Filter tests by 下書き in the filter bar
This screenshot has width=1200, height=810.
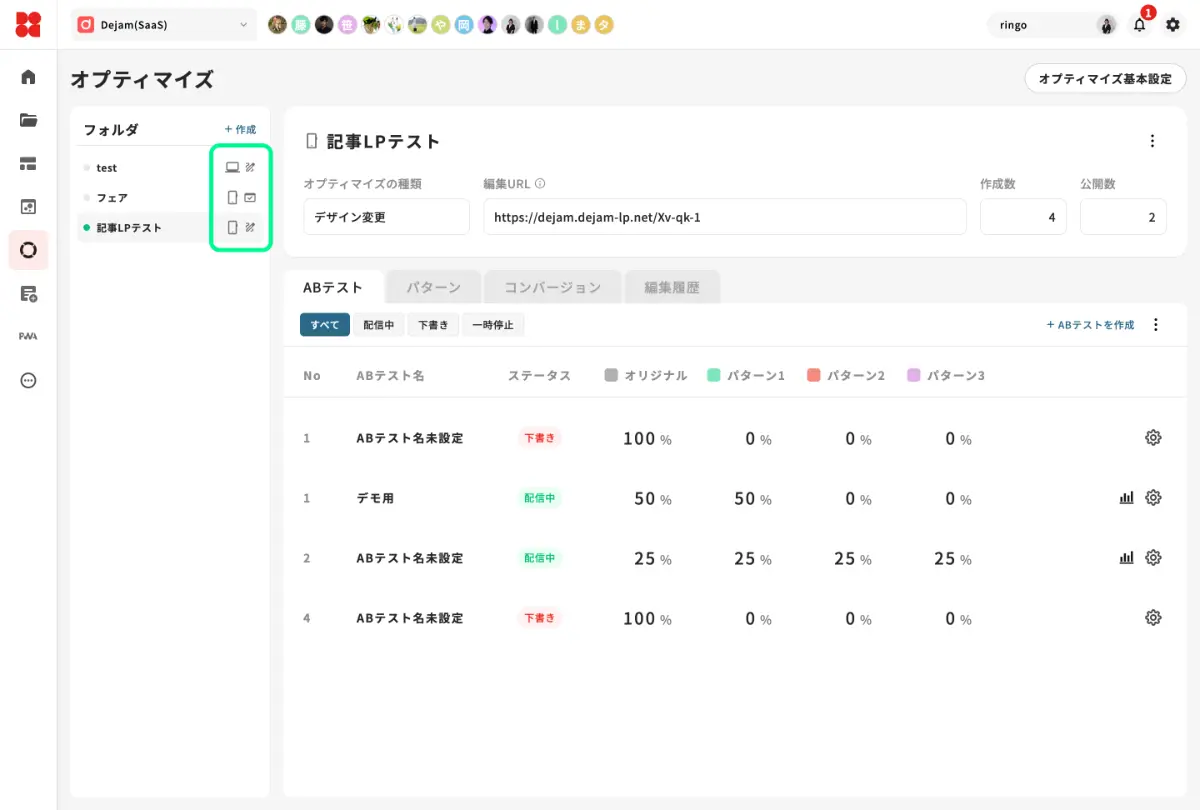click(x=433, y=325)
